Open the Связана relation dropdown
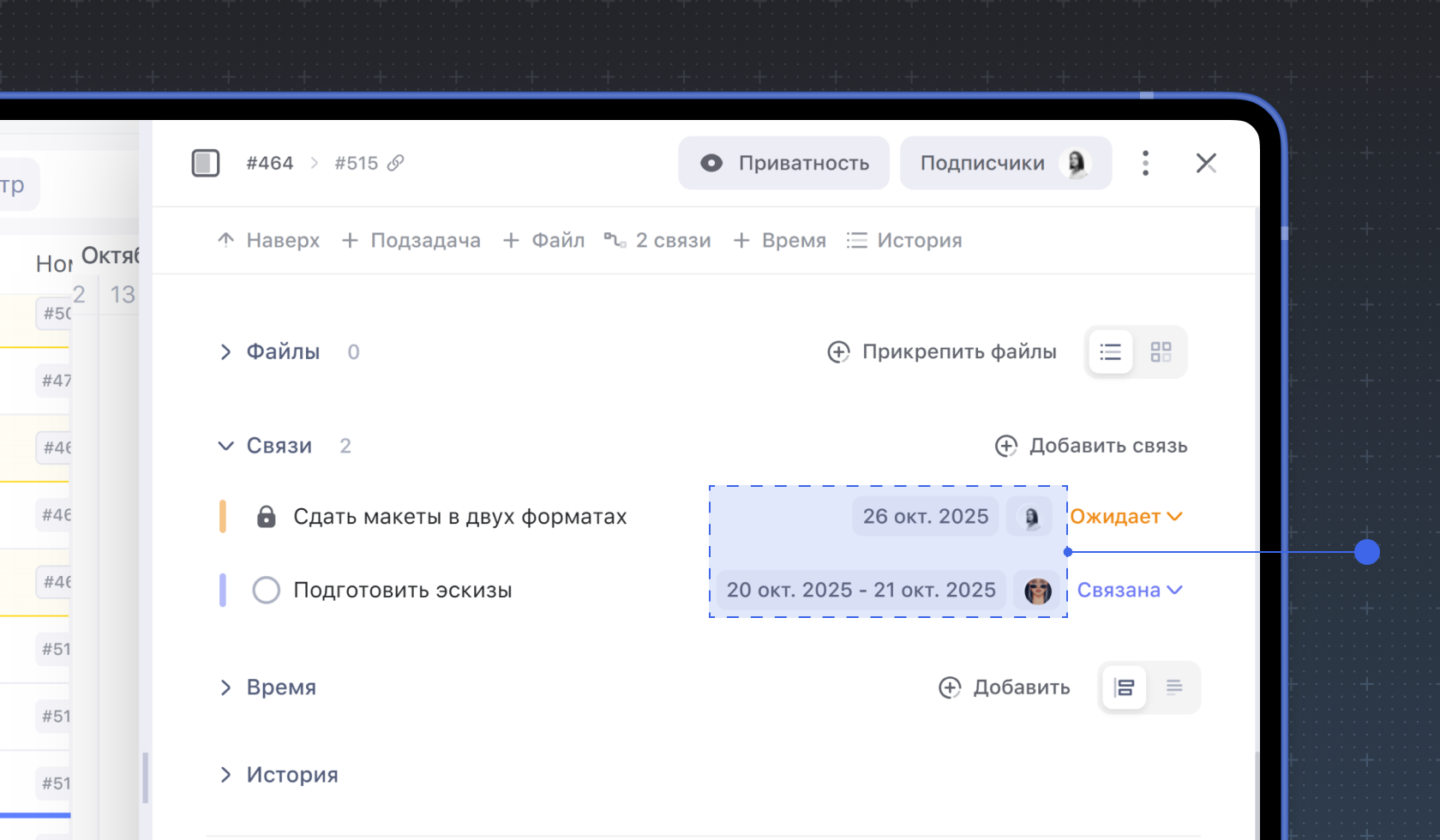The width and height of the screenshot is (1440, 840). [x=1130, y=591]
